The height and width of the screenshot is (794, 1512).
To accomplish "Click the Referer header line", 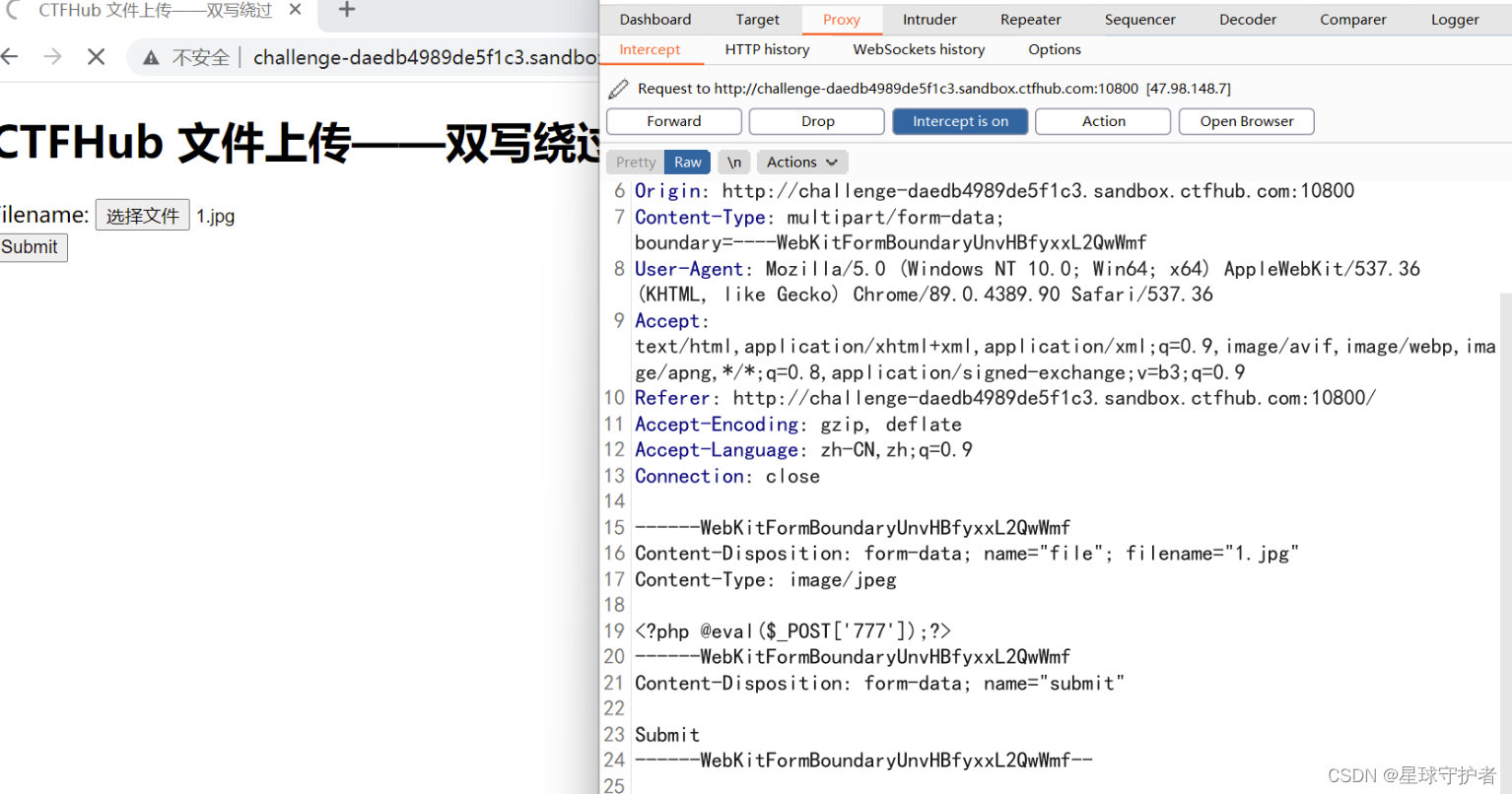I will click(1005, 398).
